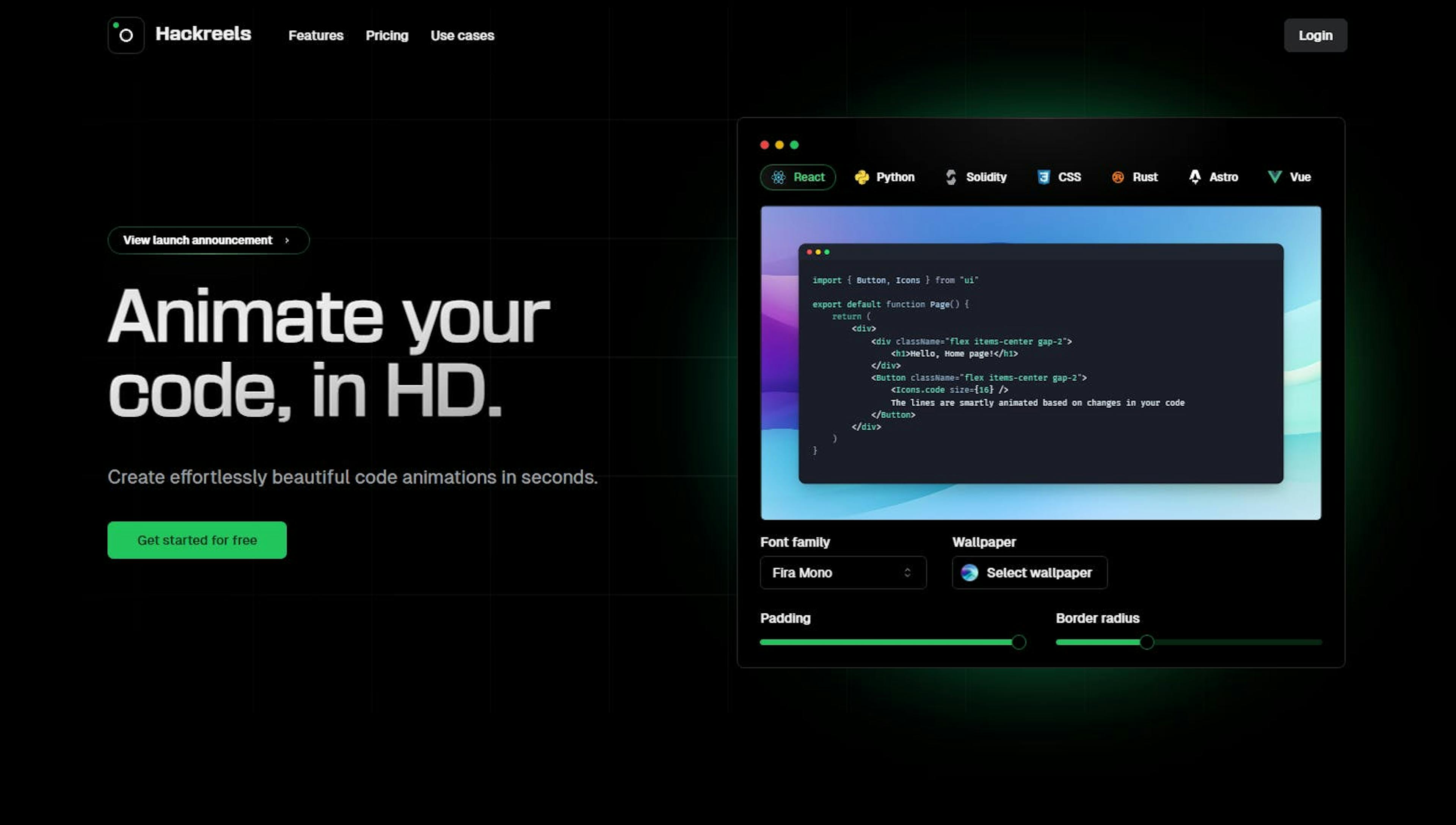Open the Features menu item

pos(315,36)
